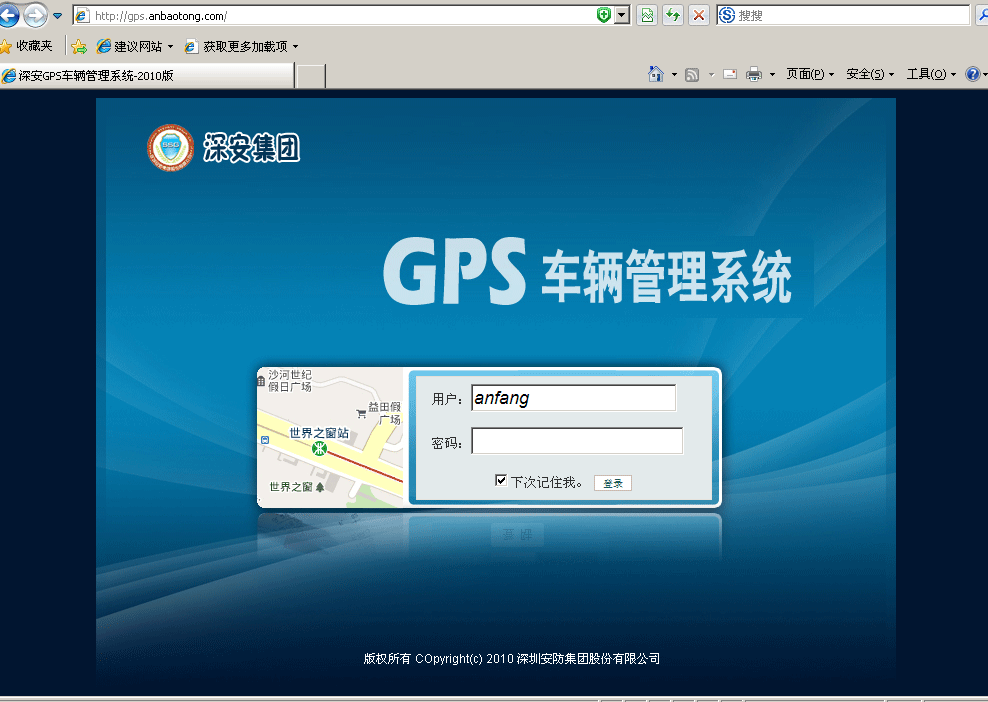Click the Back navigation arrow
The height and width of the screenshot is (702, 988).
[x=10, y=15]
